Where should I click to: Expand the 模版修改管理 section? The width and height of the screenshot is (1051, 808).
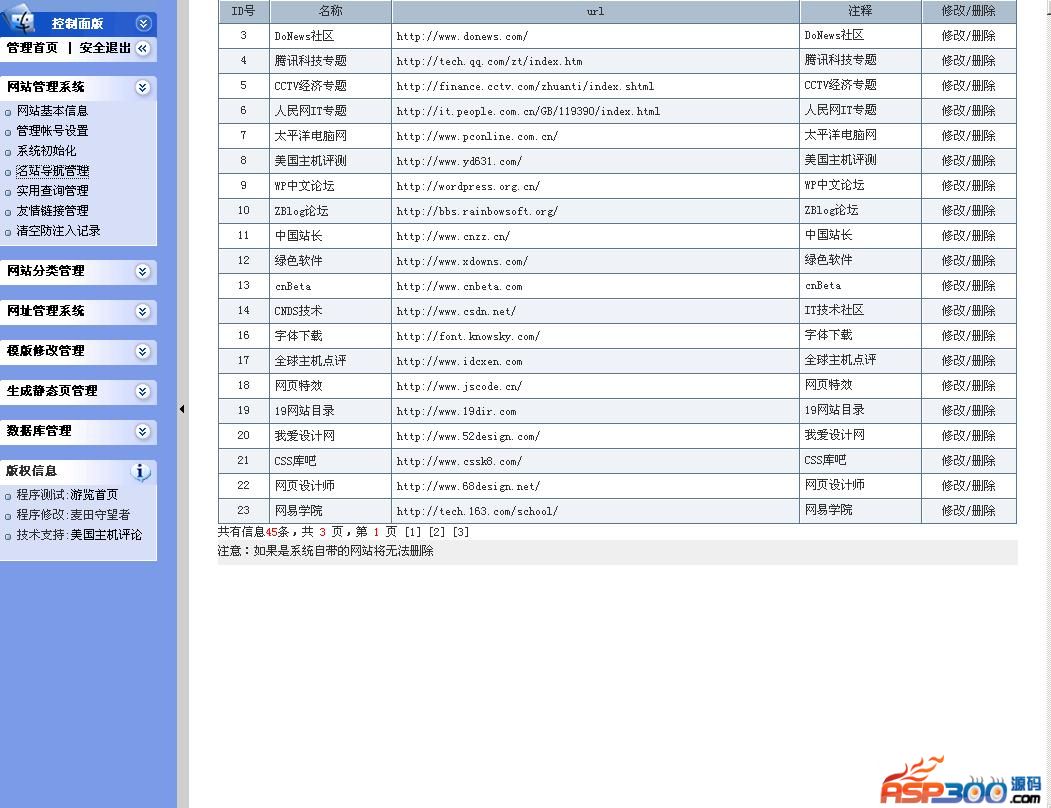[142, 351]
